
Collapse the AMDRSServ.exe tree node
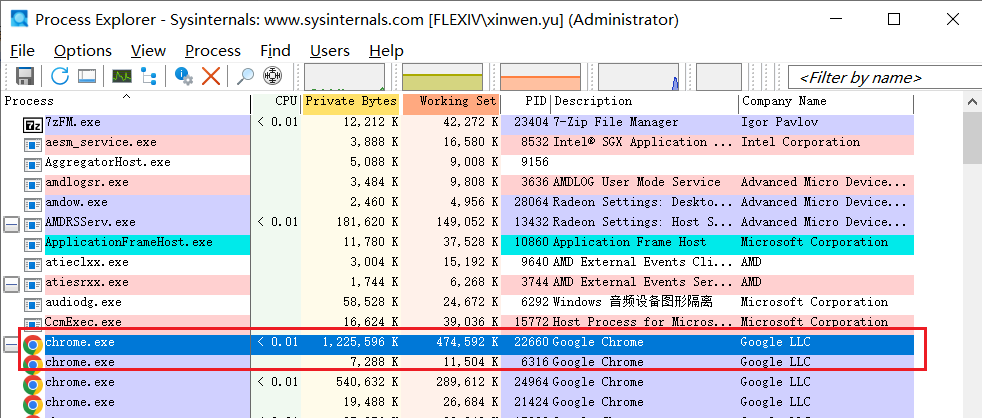coord(12,222)
